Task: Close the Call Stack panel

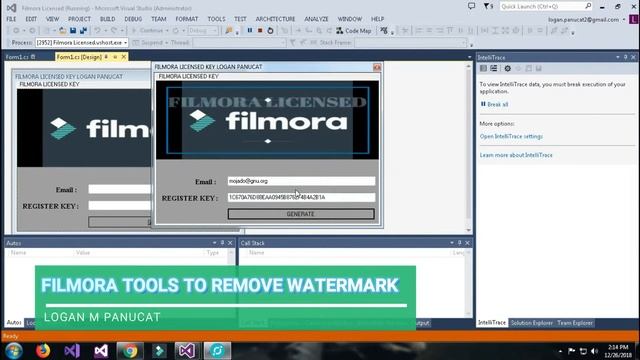Action: 467,243
